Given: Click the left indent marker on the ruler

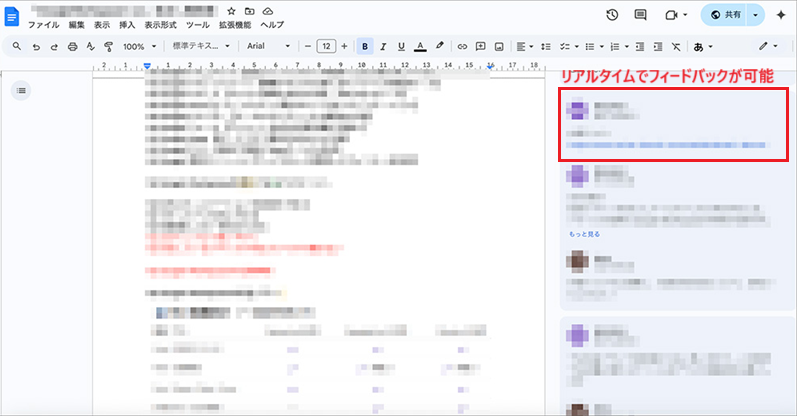Looking at the screenshot, I should click(x=147, y=66).
